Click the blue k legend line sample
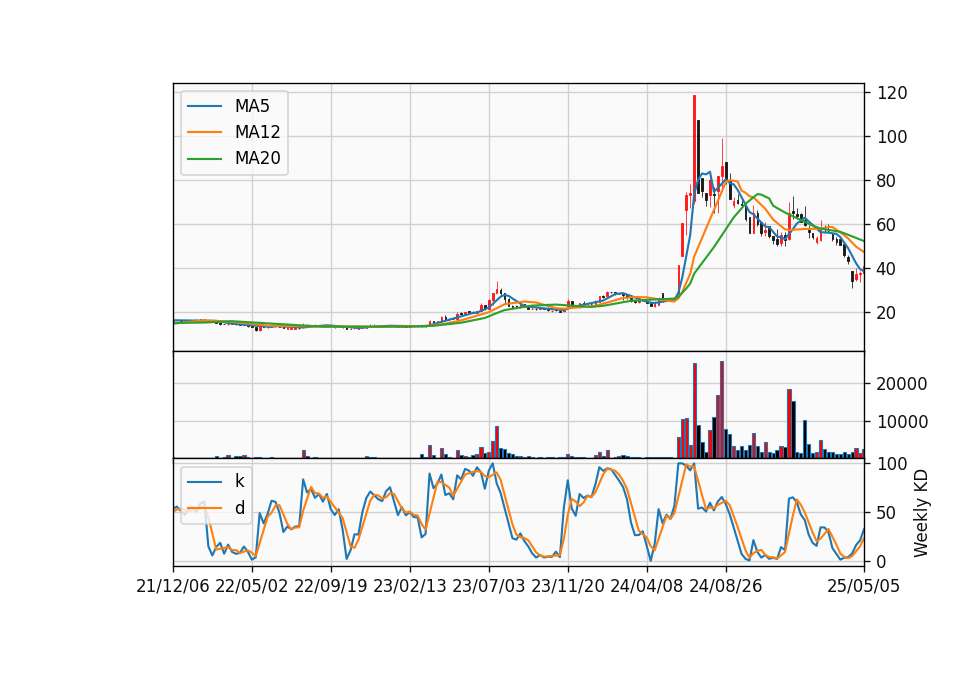 tap(204, 482)
